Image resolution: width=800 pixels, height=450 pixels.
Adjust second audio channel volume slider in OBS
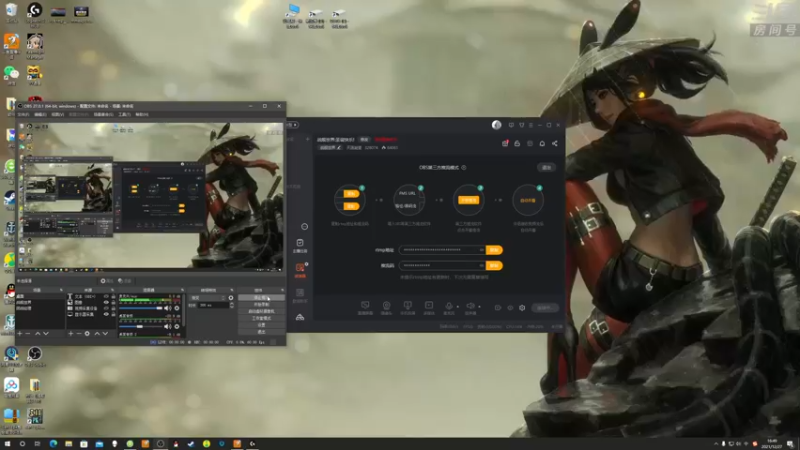140,327
